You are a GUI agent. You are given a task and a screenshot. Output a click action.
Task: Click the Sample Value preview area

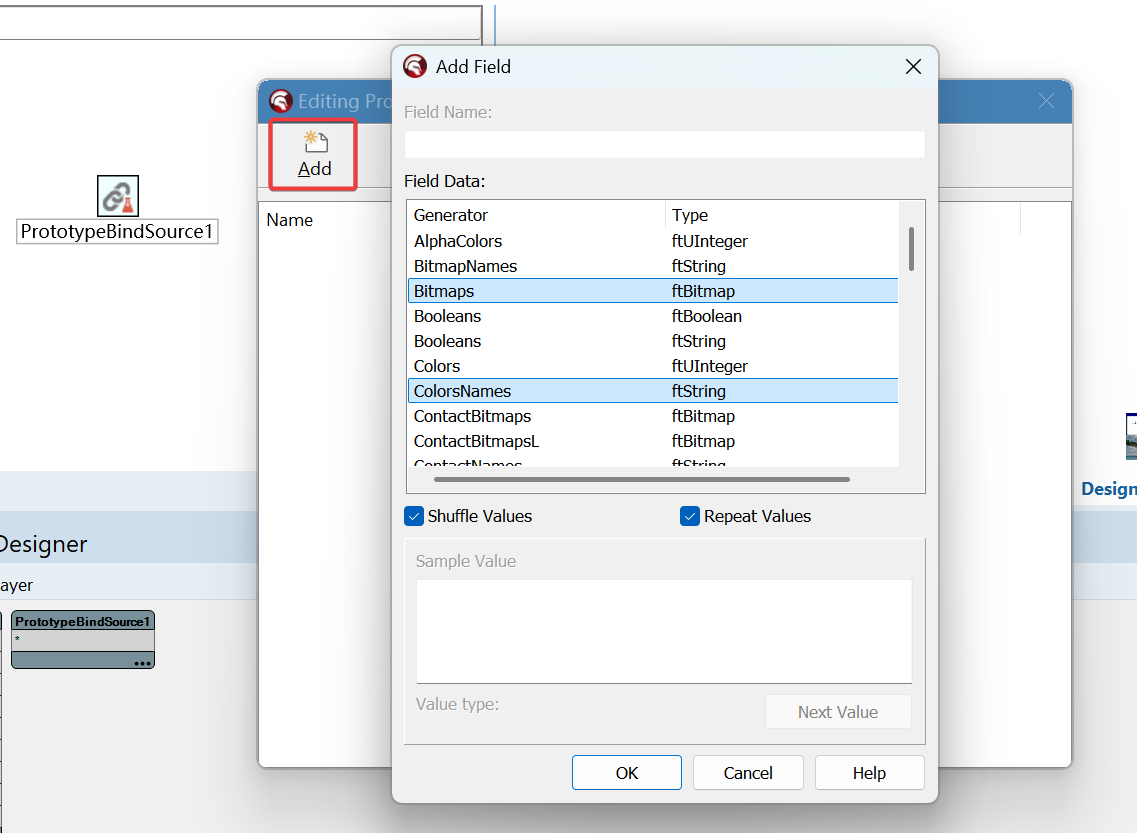pos(664,631)
